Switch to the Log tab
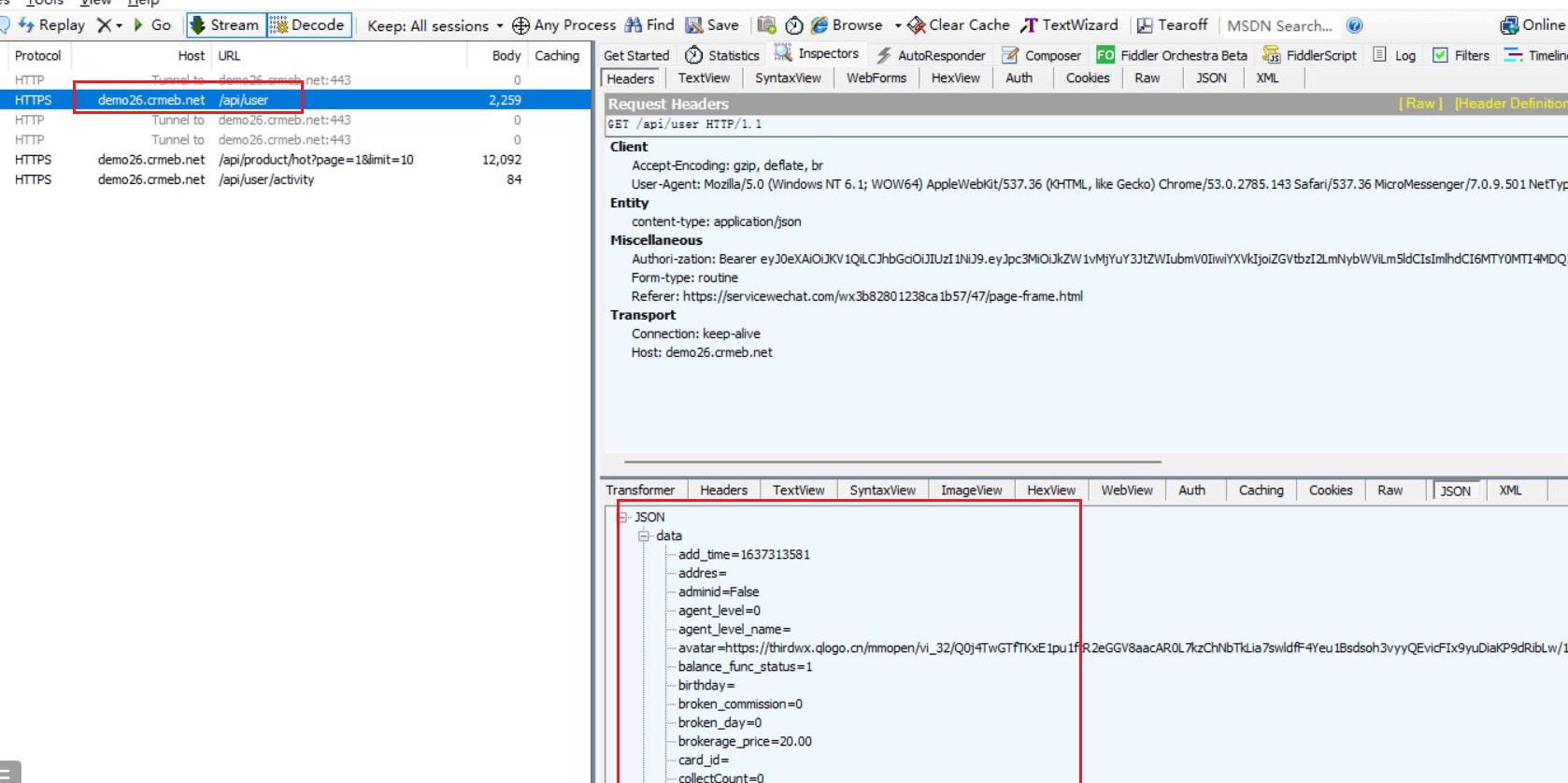Screen dimensions: 1568x783 [x=1394, y=55]
